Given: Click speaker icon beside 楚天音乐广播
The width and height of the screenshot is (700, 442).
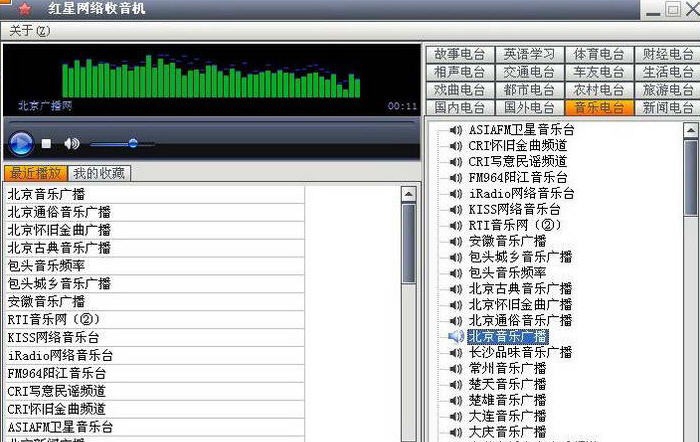Looking at the screenshot, I should (455, 385).
